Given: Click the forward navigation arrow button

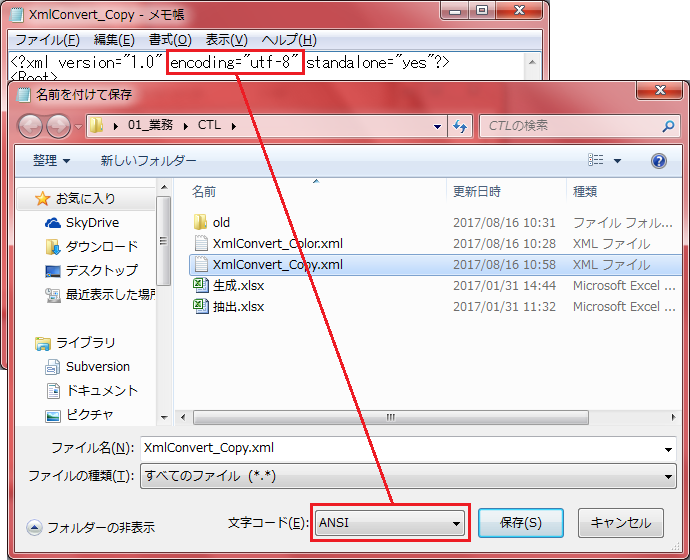Looking at the screenshot, I should 58,126.
